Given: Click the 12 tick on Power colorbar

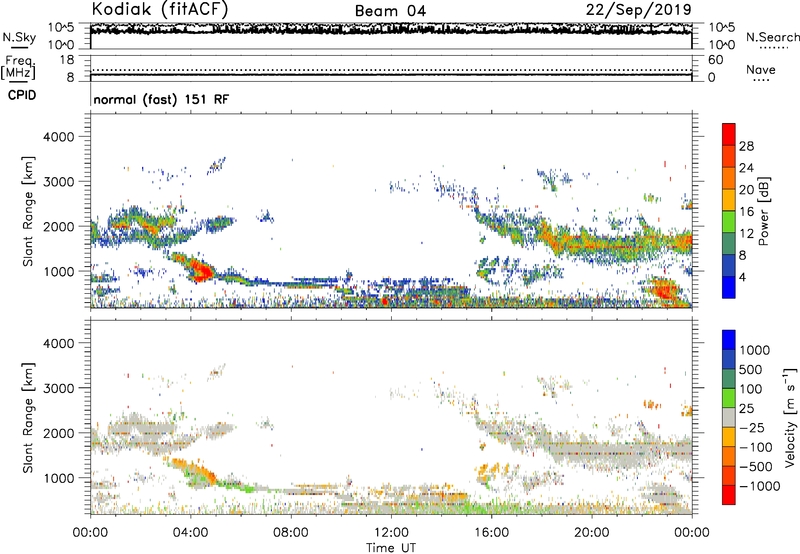Looking at the screenshot, I should tap(746, 233).
